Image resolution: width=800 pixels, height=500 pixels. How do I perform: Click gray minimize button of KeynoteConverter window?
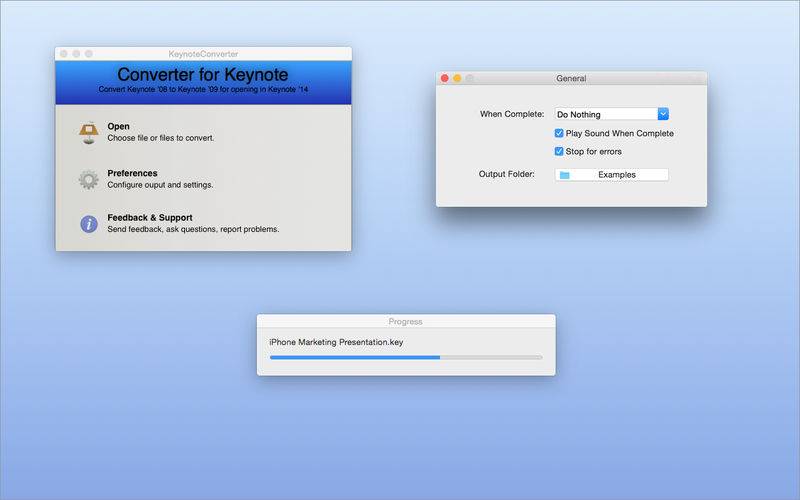[x=76, y=54]
